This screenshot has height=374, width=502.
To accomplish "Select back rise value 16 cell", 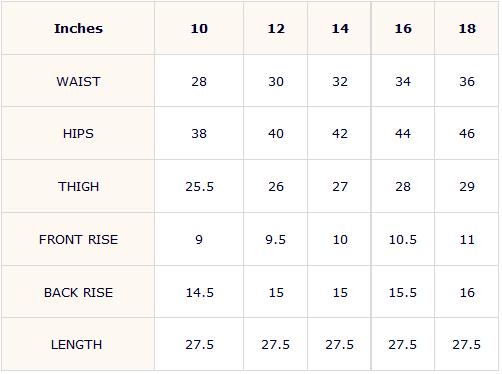I will click(x=467, y=292).
